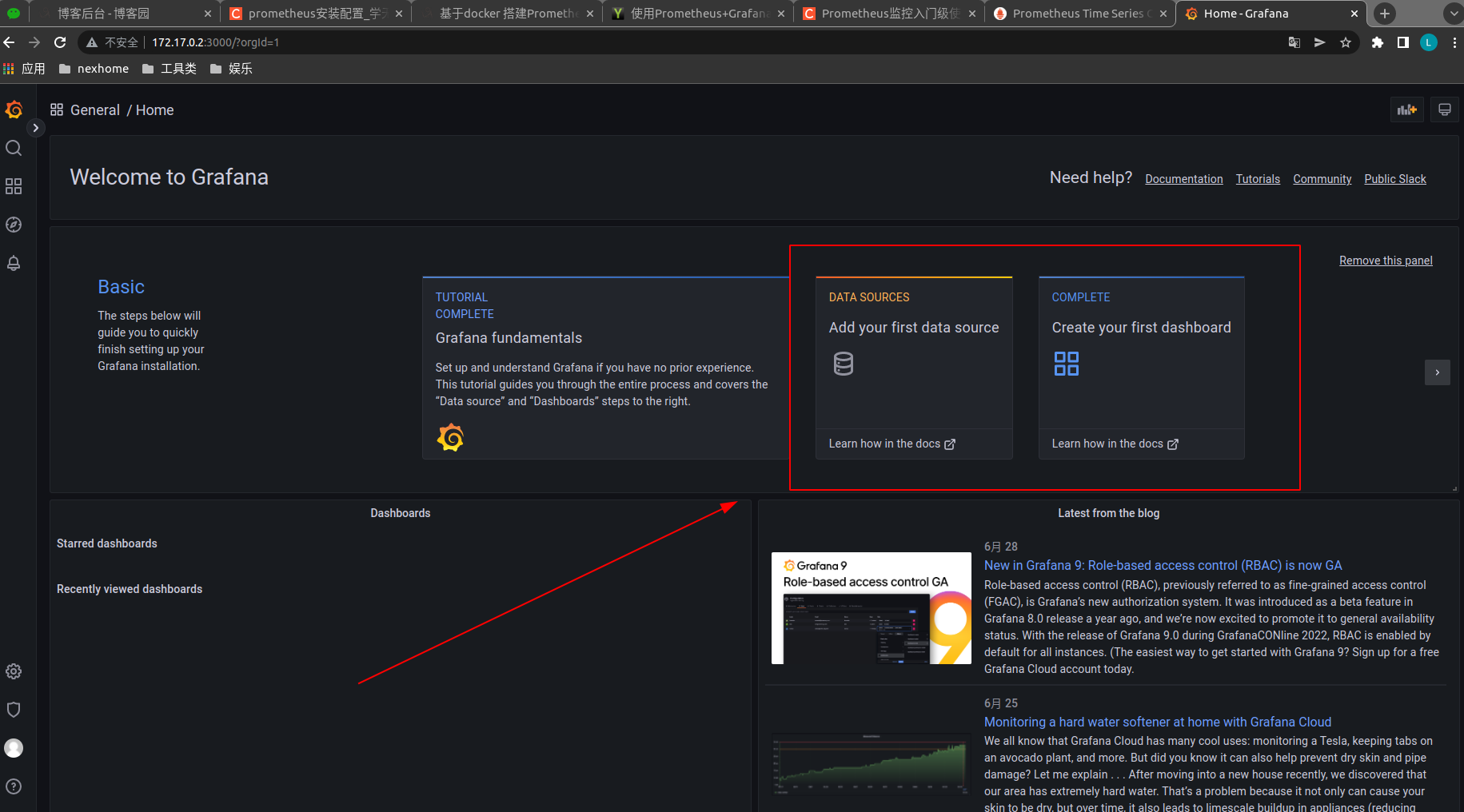Open Learn how in docs for data source
Screen dimensions: 1464x812
(x=892, y=444)
